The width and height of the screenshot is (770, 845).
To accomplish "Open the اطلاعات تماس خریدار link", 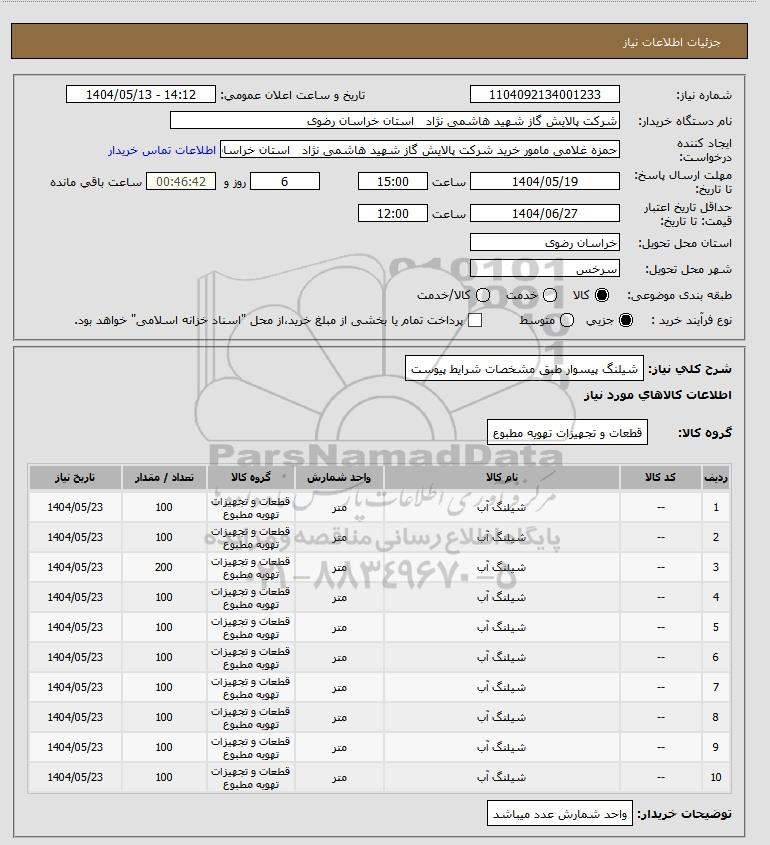I will (x=162, y=150).
